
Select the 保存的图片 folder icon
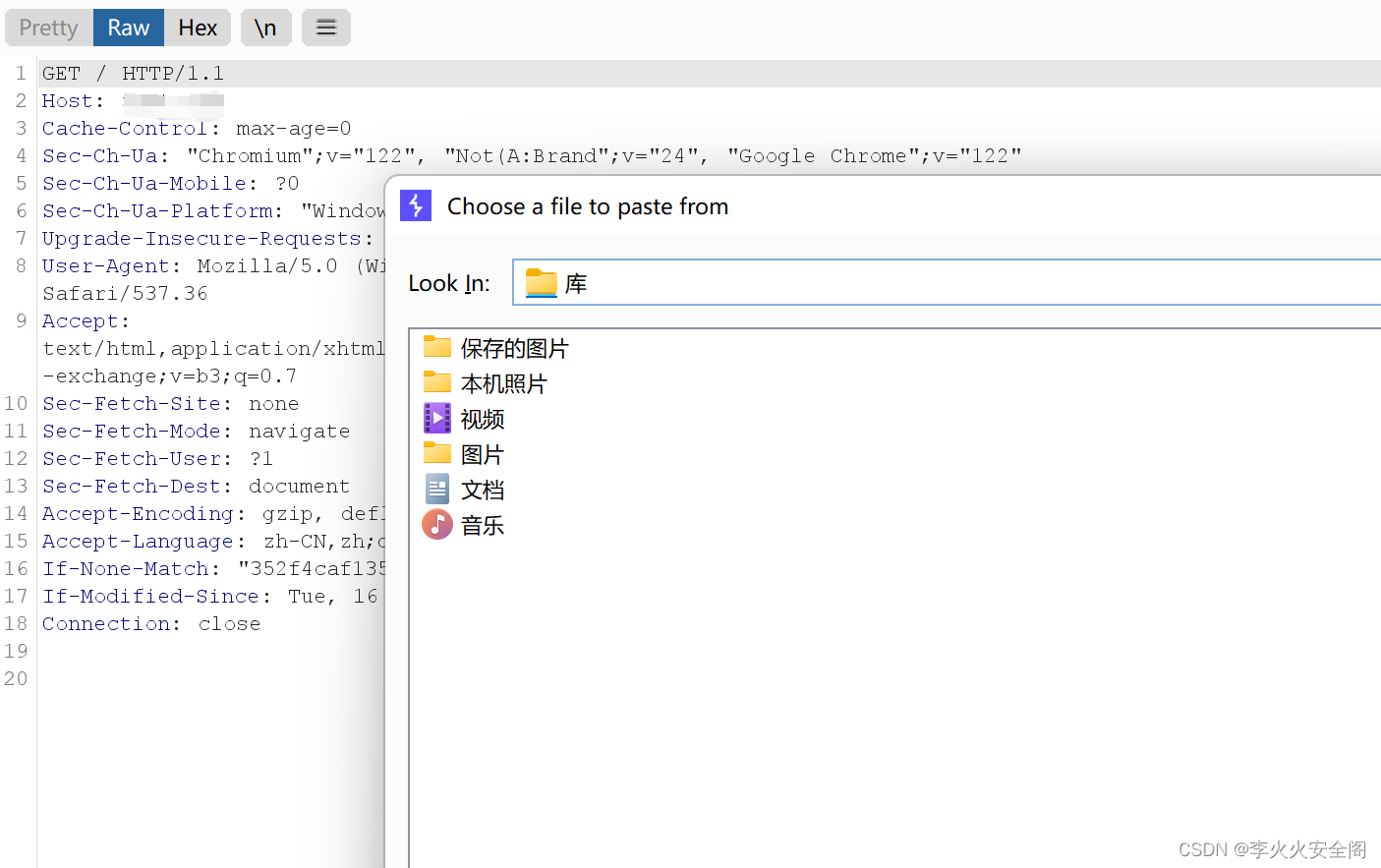point(437,347)
